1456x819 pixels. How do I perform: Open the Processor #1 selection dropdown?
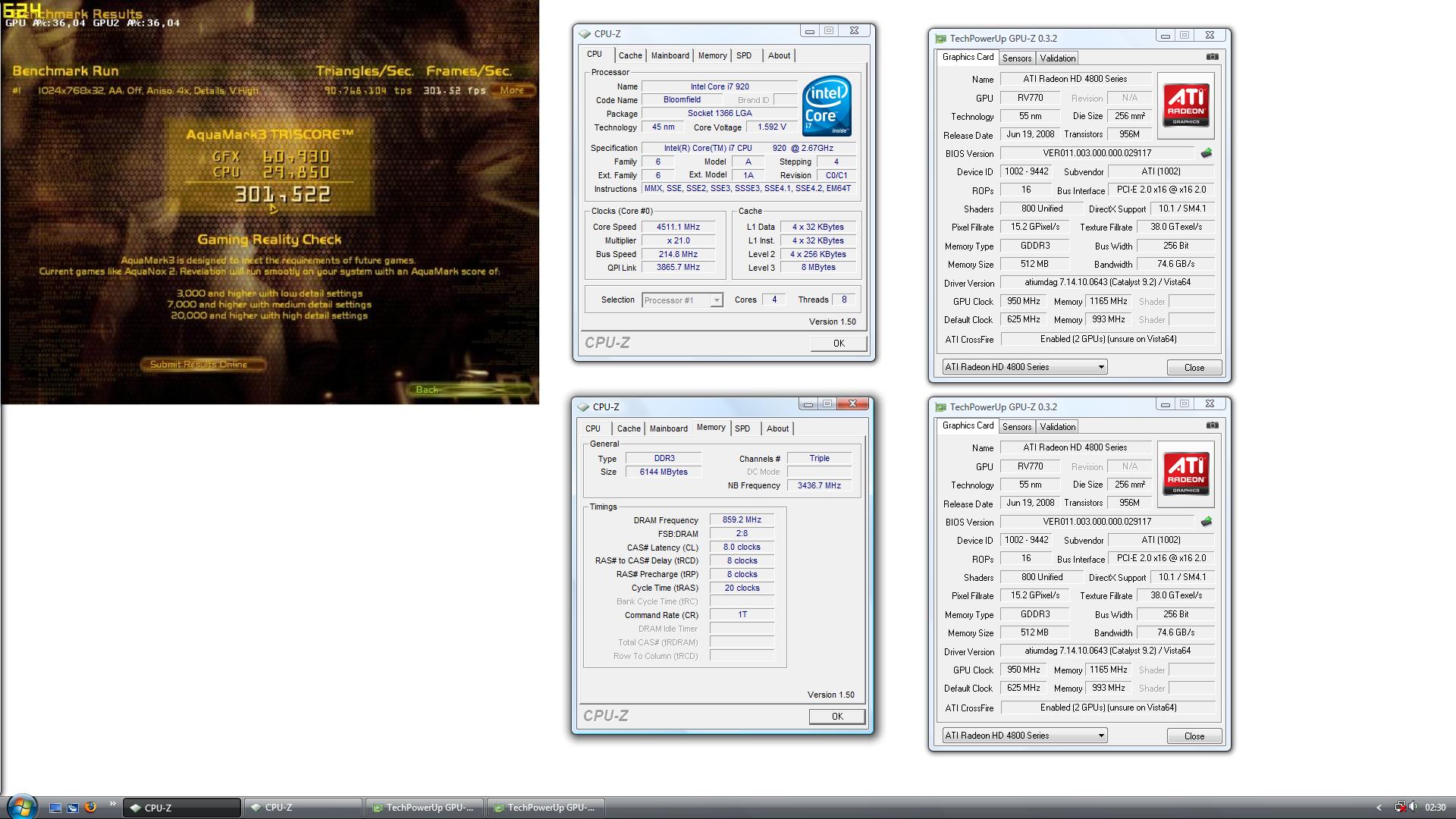[x=682, y=300]
